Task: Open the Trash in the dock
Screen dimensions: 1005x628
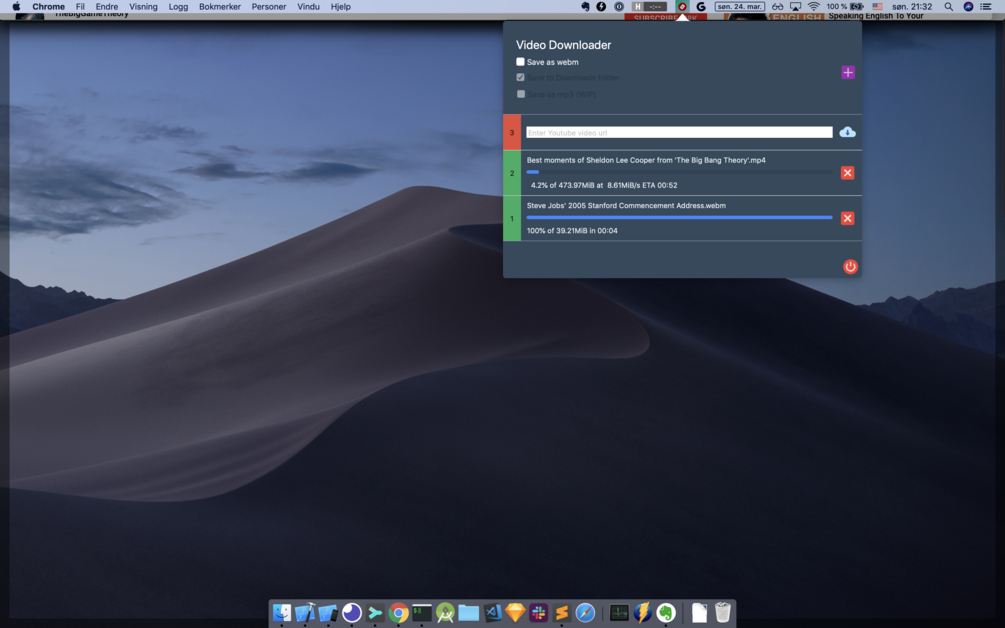Action: pyautogui.click(x=722, y=613)
